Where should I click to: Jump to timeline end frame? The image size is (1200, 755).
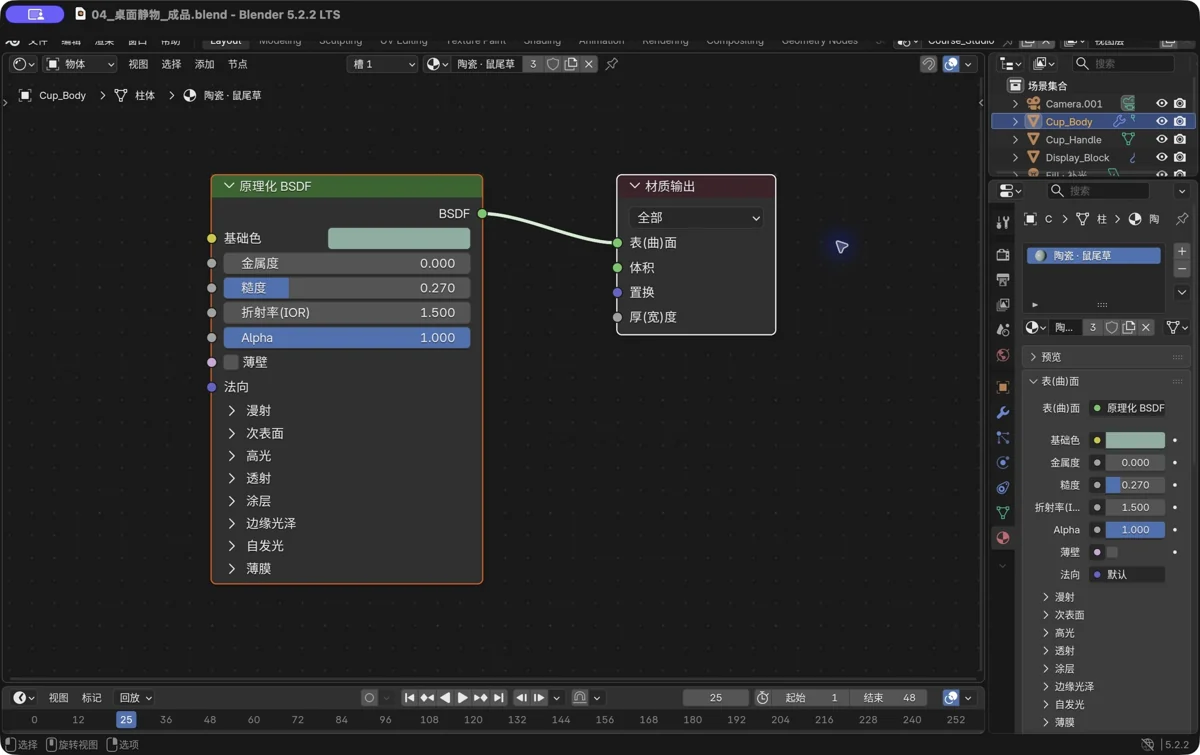tap(499, 698)
